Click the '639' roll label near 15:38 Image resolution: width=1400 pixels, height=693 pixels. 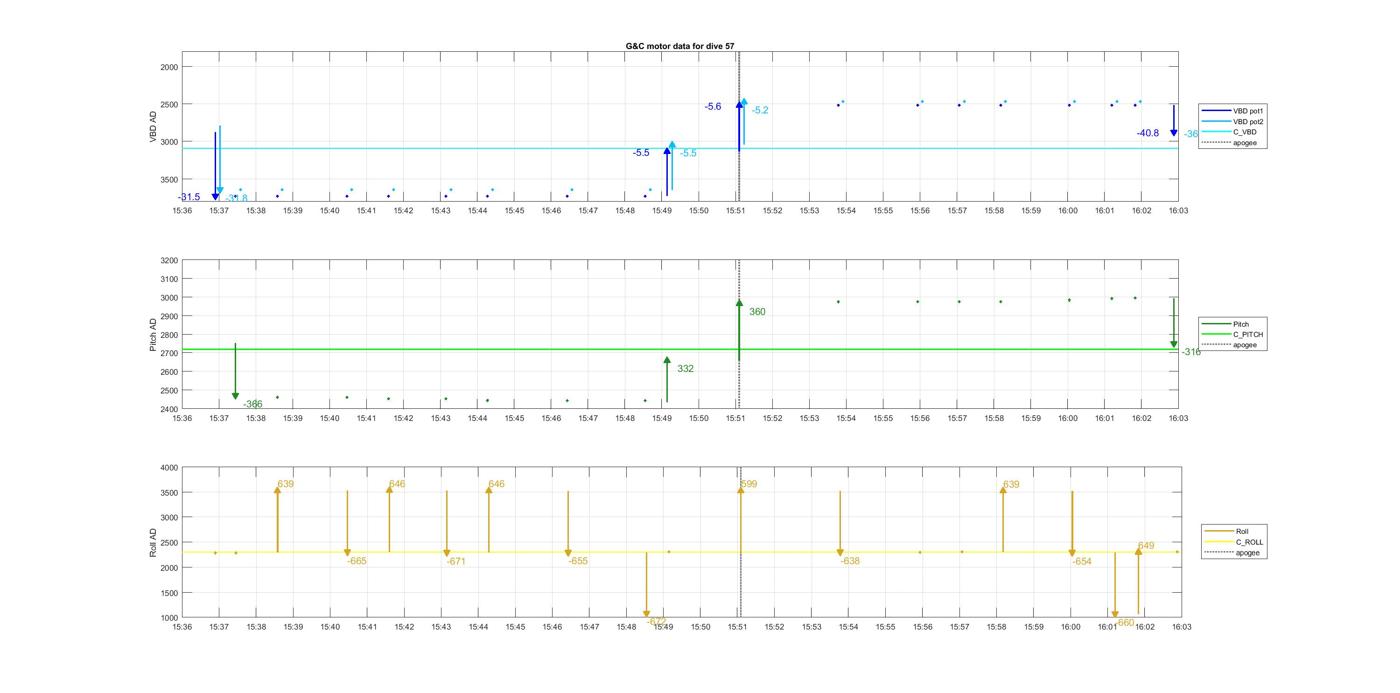285,484
